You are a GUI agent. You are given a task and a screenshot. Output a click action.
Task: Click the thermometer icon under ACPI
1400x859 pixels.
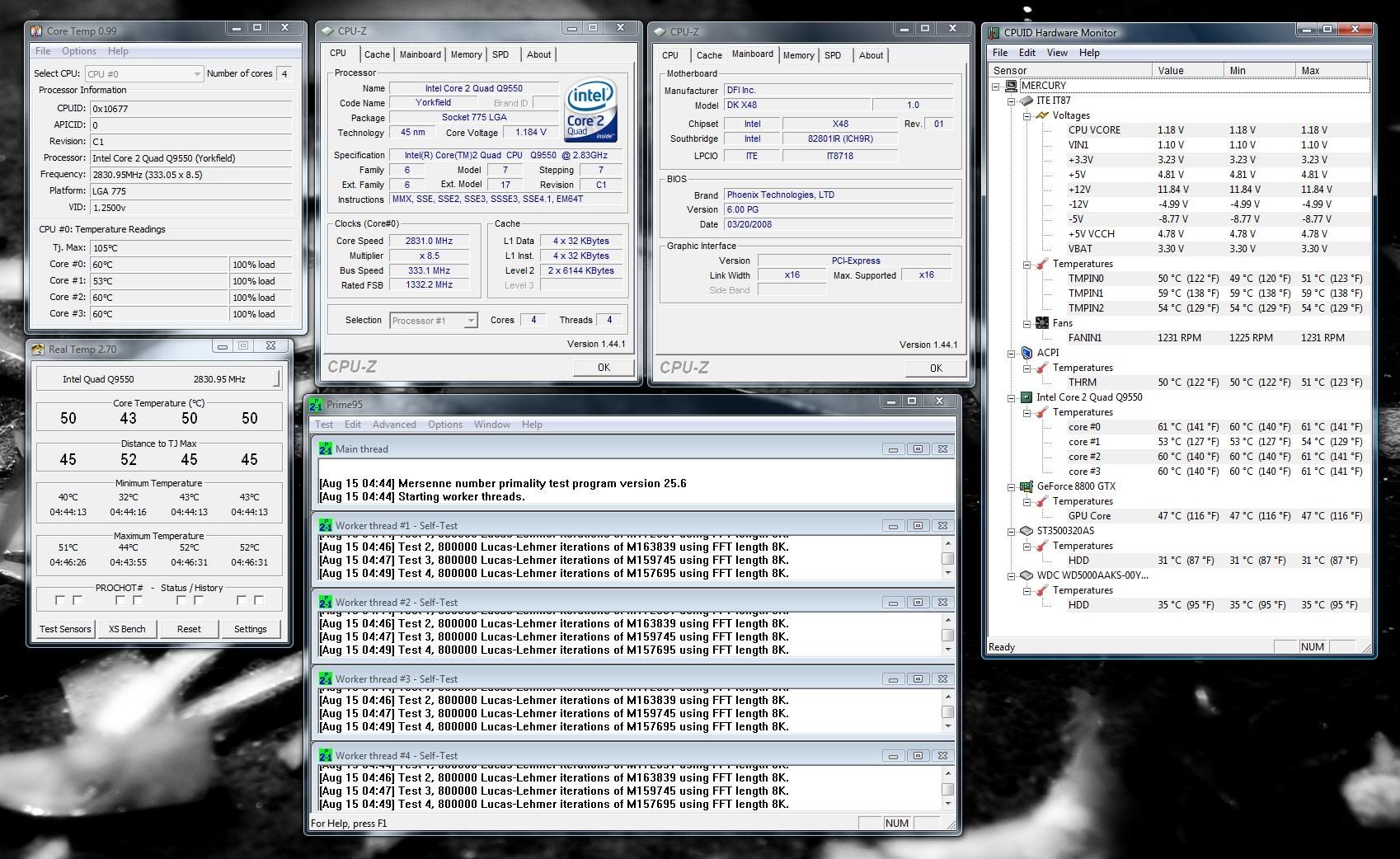[1042, 368]
